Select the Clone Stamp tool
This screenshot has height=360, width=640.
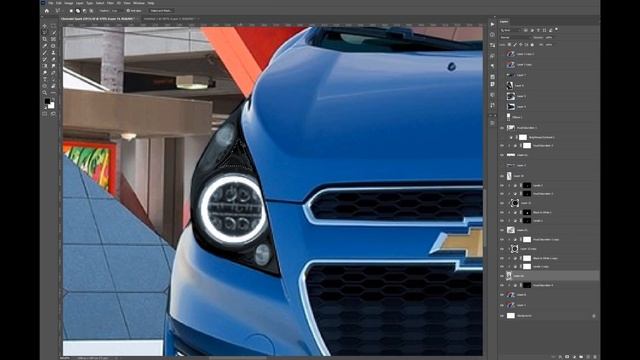[x=53, y=52]
